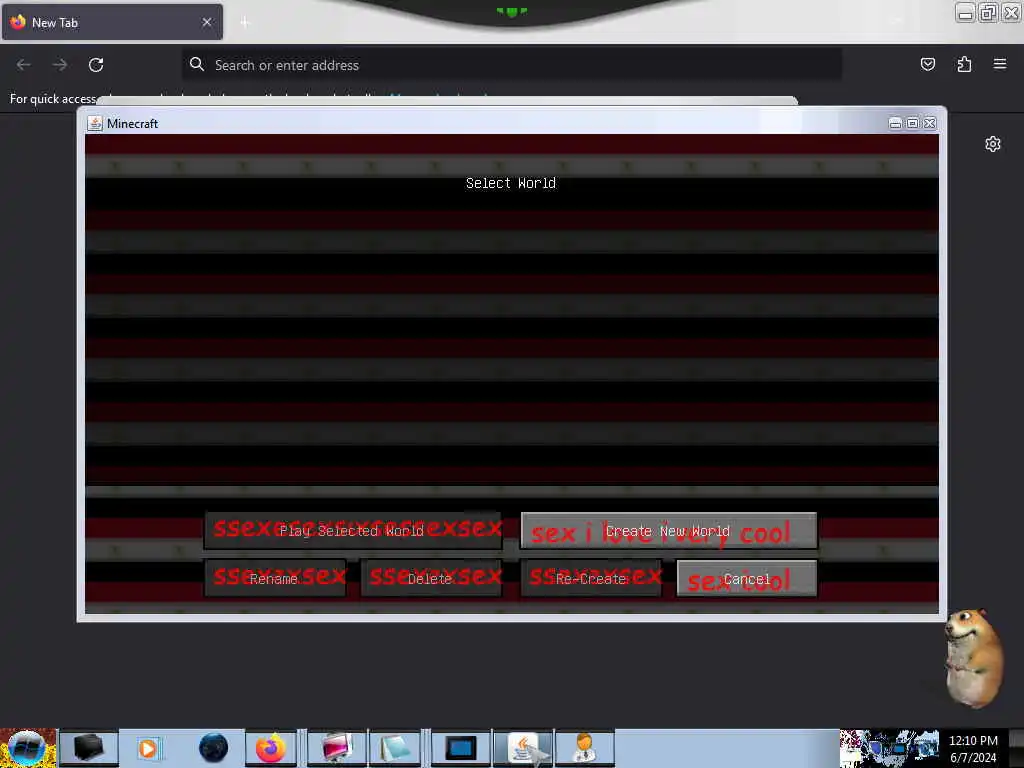The height and width of the screenshot is (768, 1024).
Task: Open Firefox extensions menu
Action: tap(964, 64)
